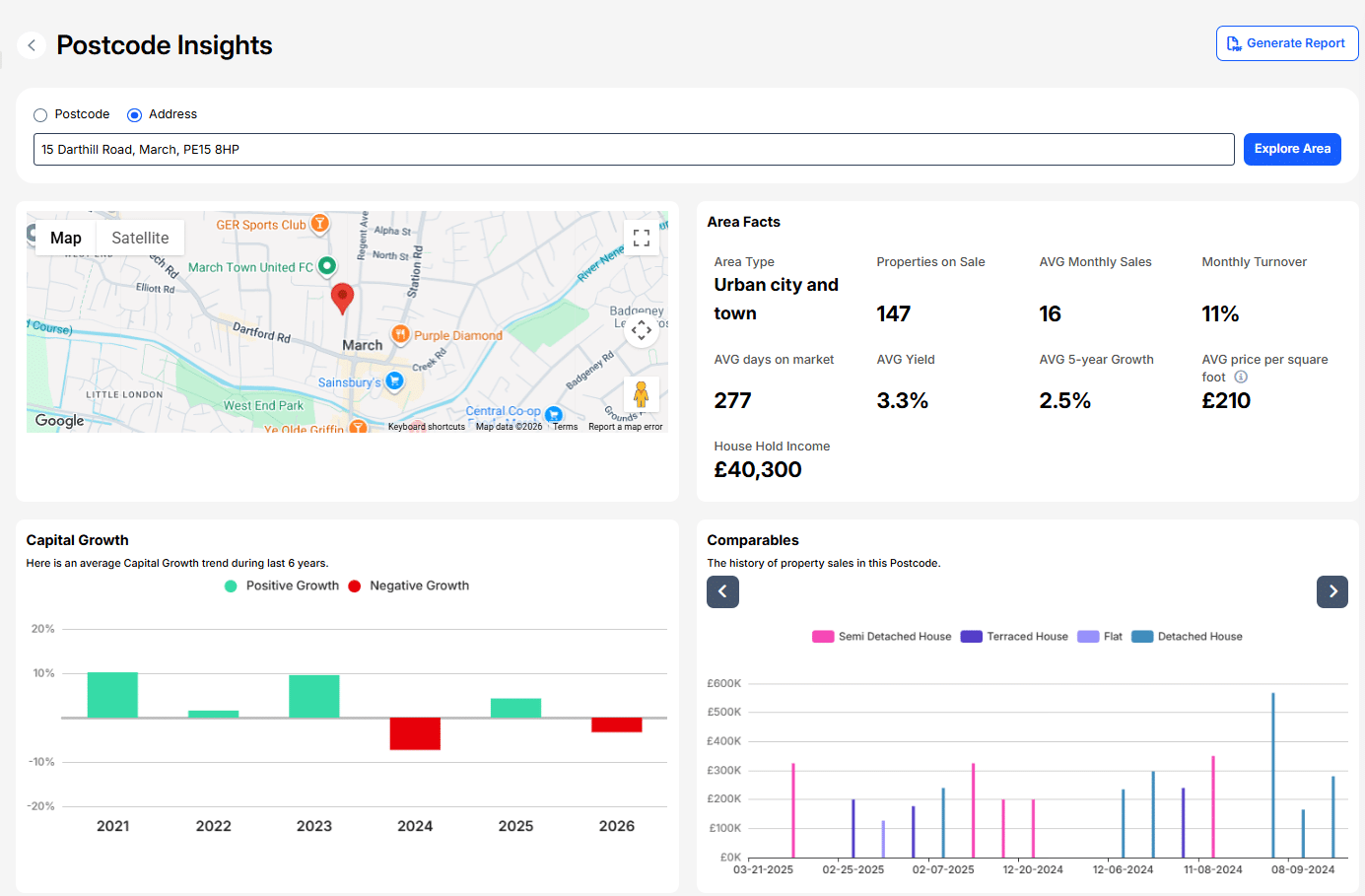
Task: Click the Ye Olde Griffin marker
Action: (359, 427)
